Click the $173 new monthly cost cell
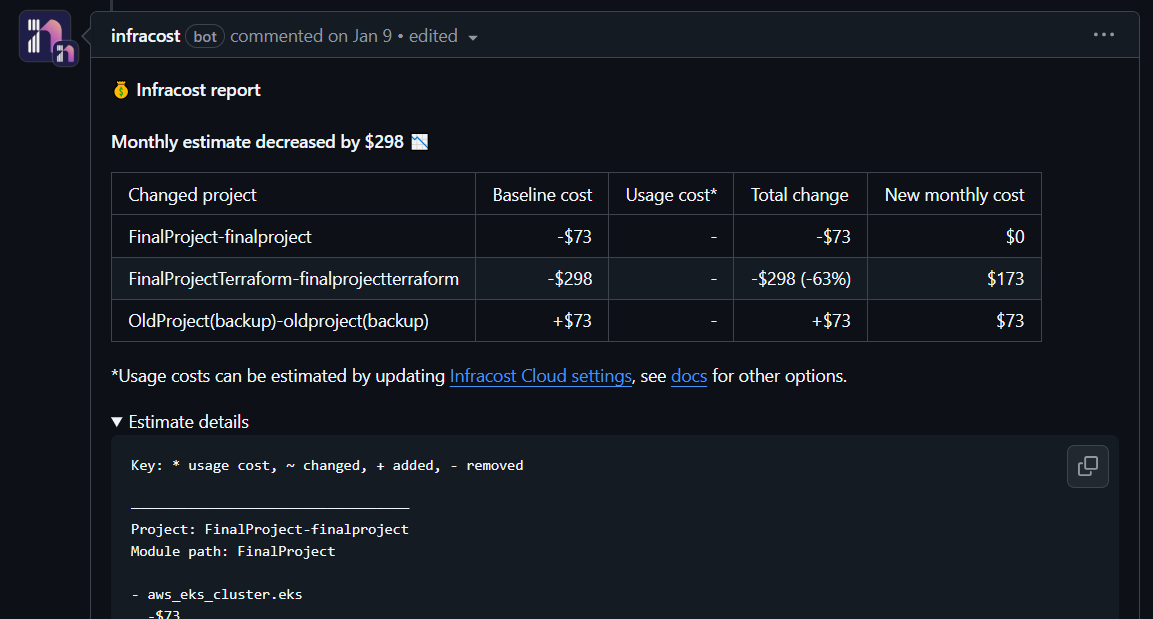The height and width of the screenshot is (619, 1153). coord(954,279)
